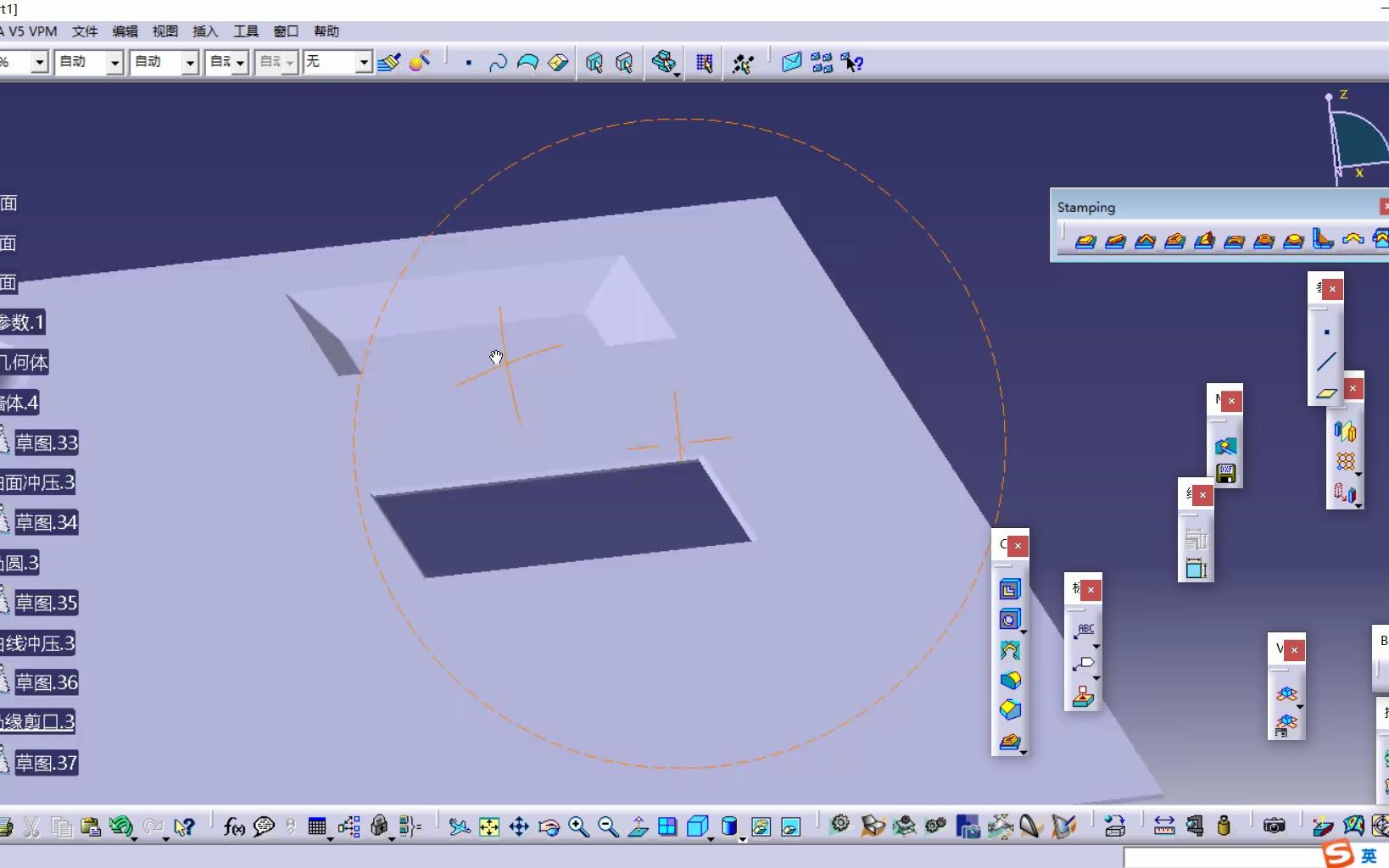Click the Paste clipboard icon
The width and height of the screenshot is (1389, 868).
pos(91,826)
